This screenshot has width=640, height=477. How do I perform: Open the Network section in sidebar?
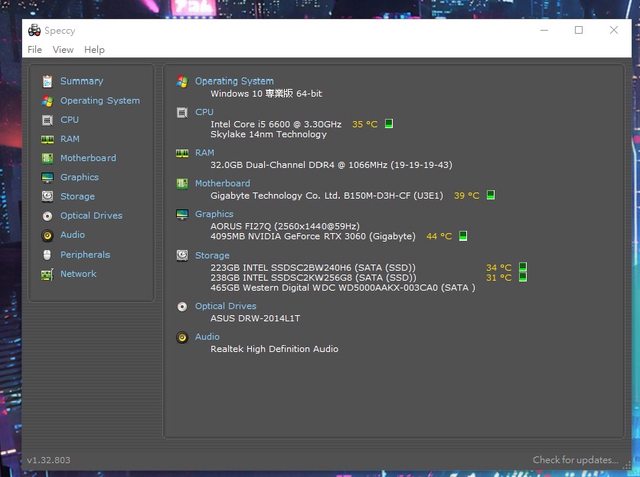[78, 274]
